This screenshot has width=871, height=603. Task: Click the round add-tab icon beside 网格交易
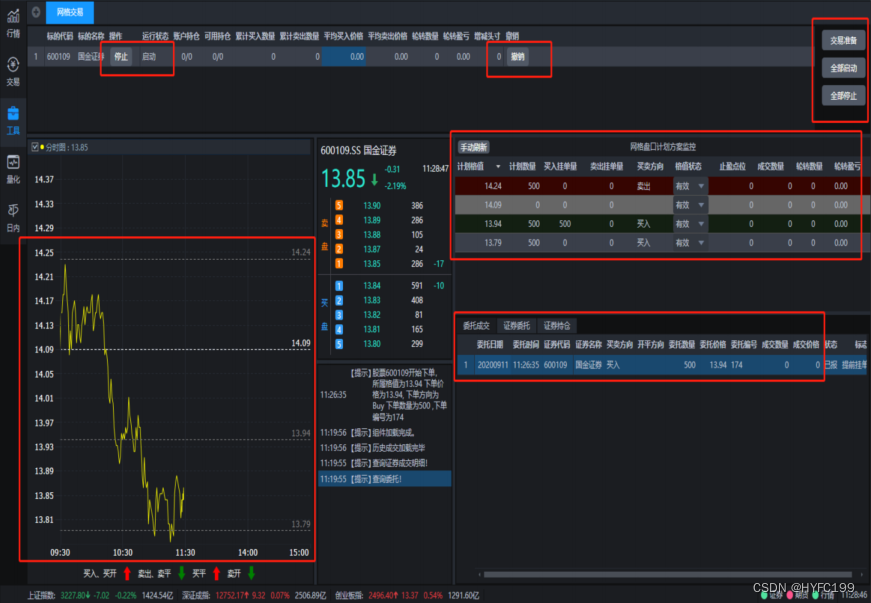(x=36, y=12)
